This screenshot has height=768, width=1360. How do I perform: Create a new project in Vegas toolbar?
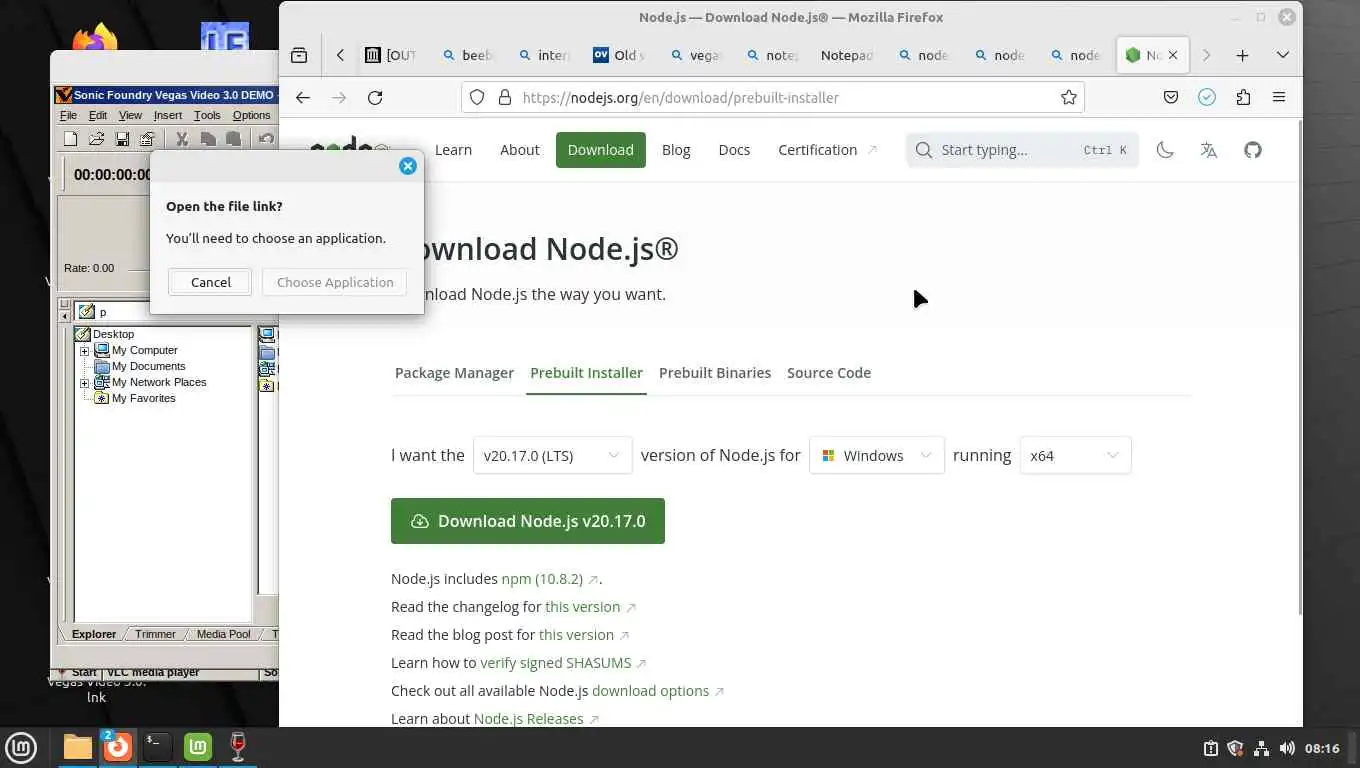pos(70,139)
